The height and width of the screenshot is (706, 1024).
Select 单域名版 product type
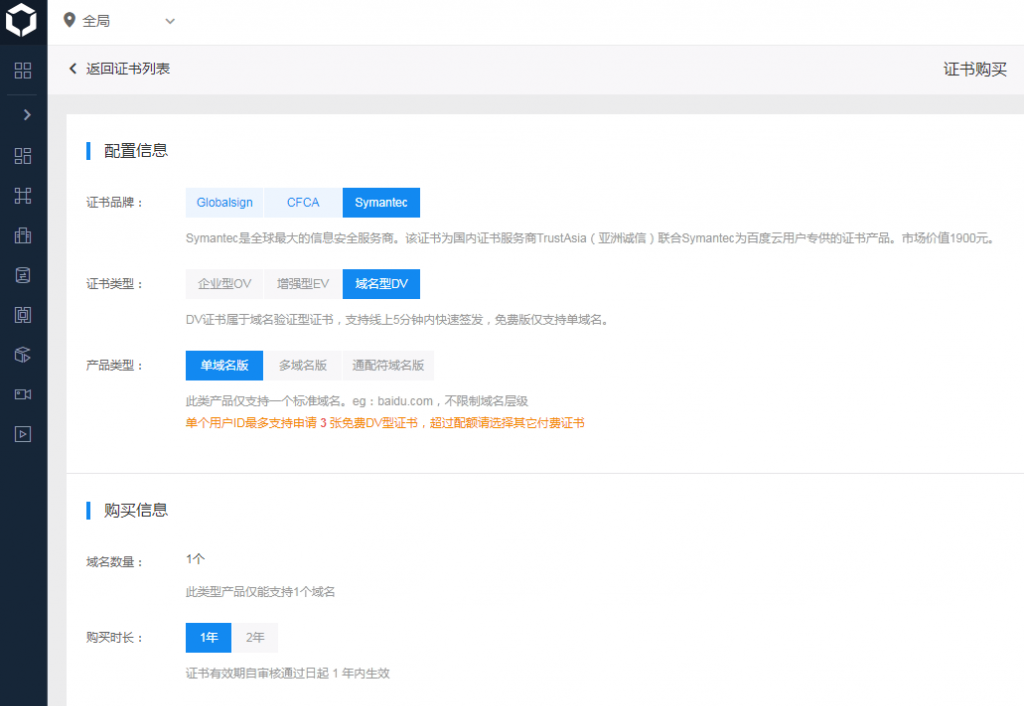click(224, 366)
